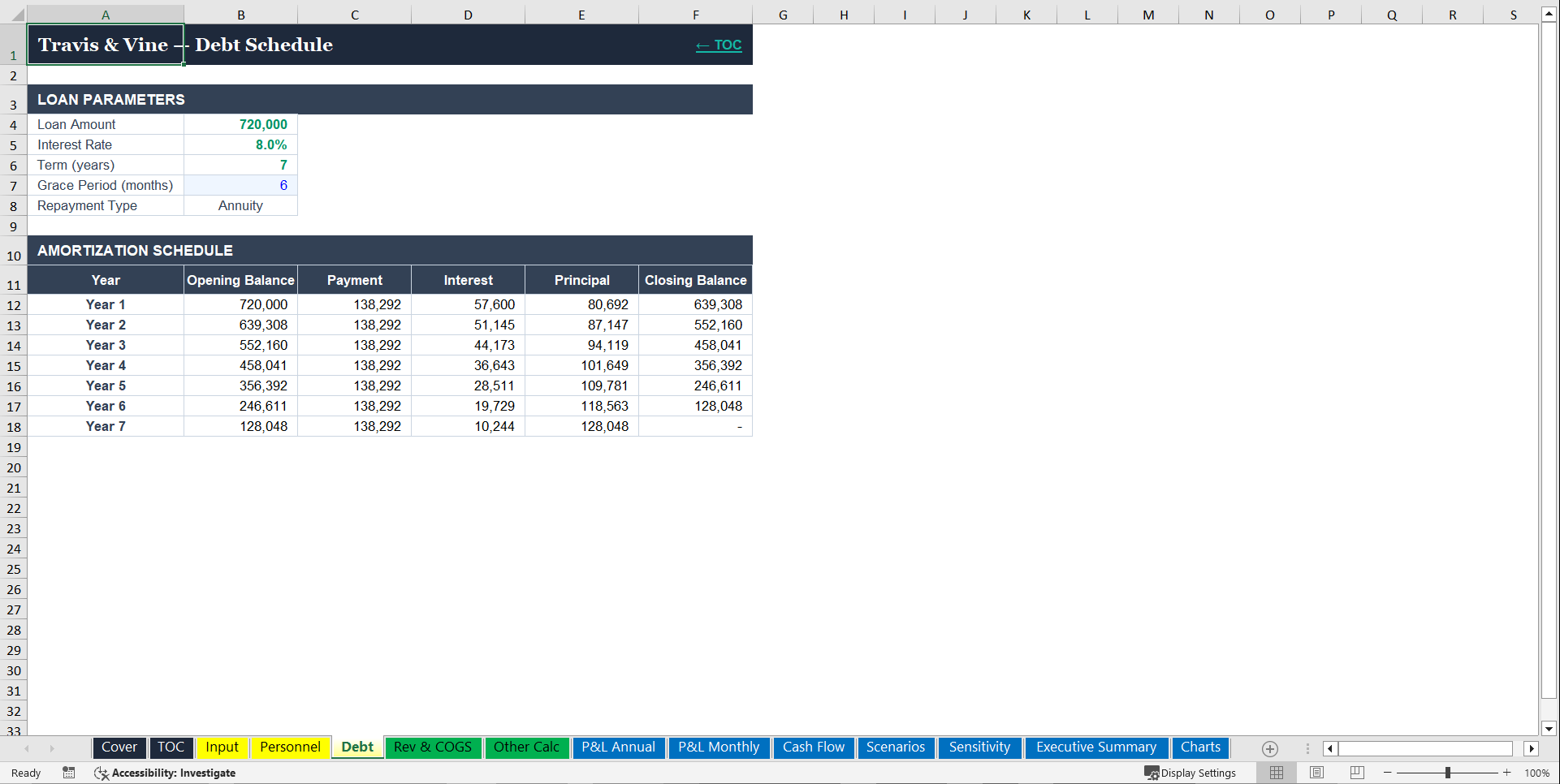Select the Debt sheet tab

(357, 747)
